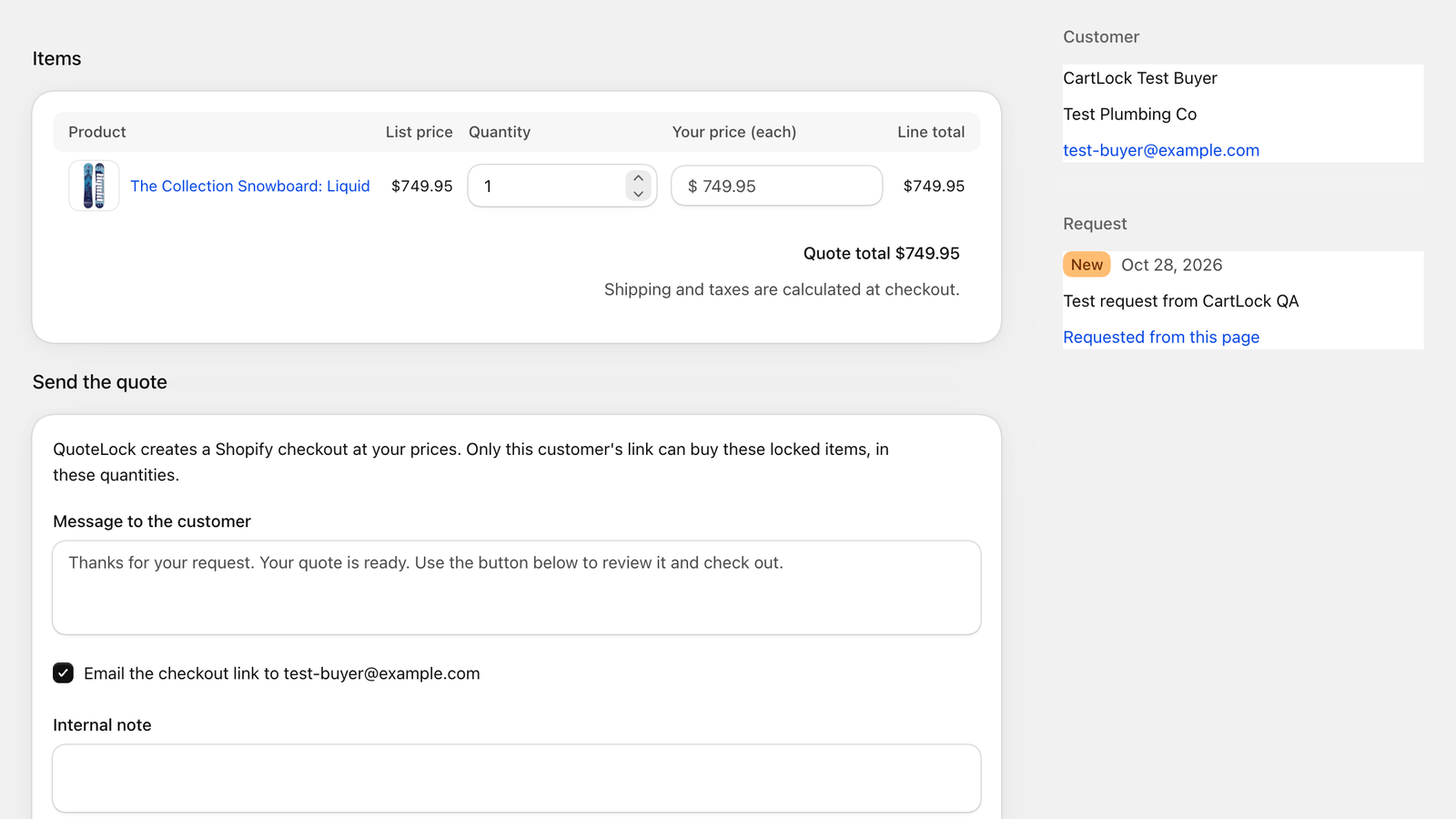1456x819 pixels.
Task: Increase quantity with the up arrow
Action: pyautogui.click(x=639, y=178)
